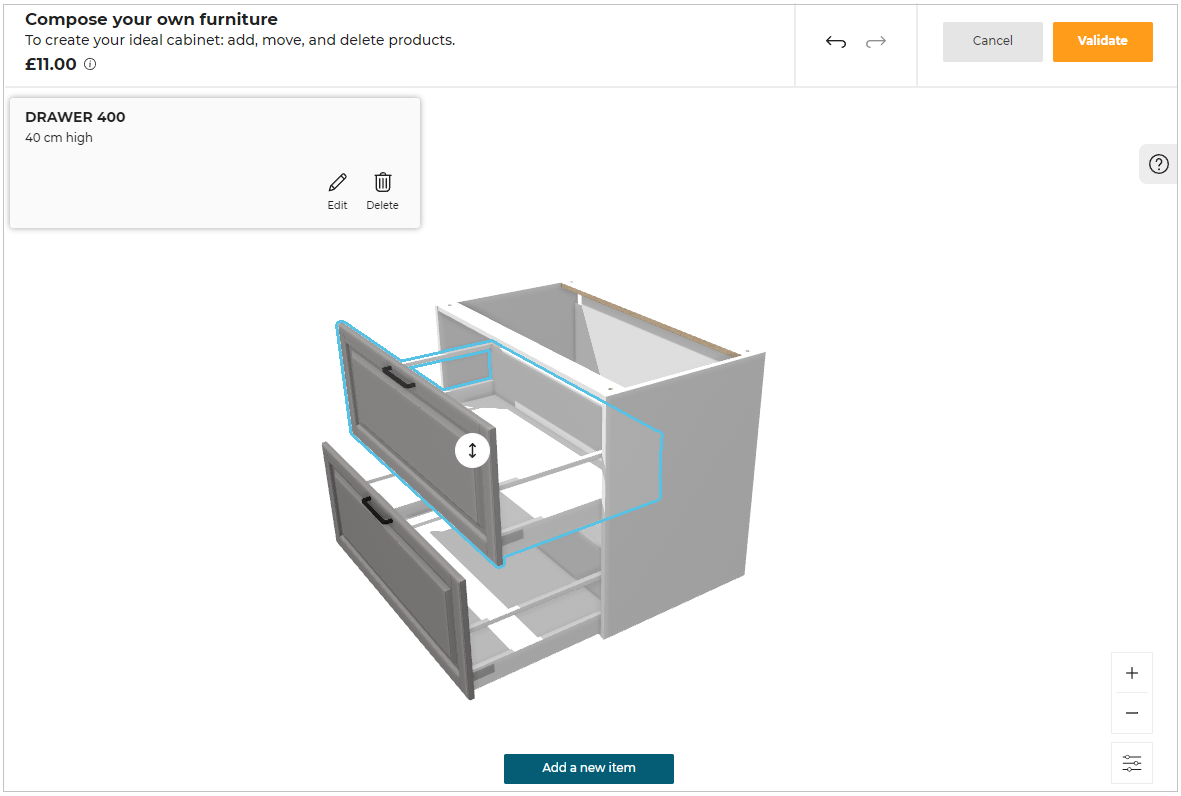Undo the last cabinet change

[836, 42]
